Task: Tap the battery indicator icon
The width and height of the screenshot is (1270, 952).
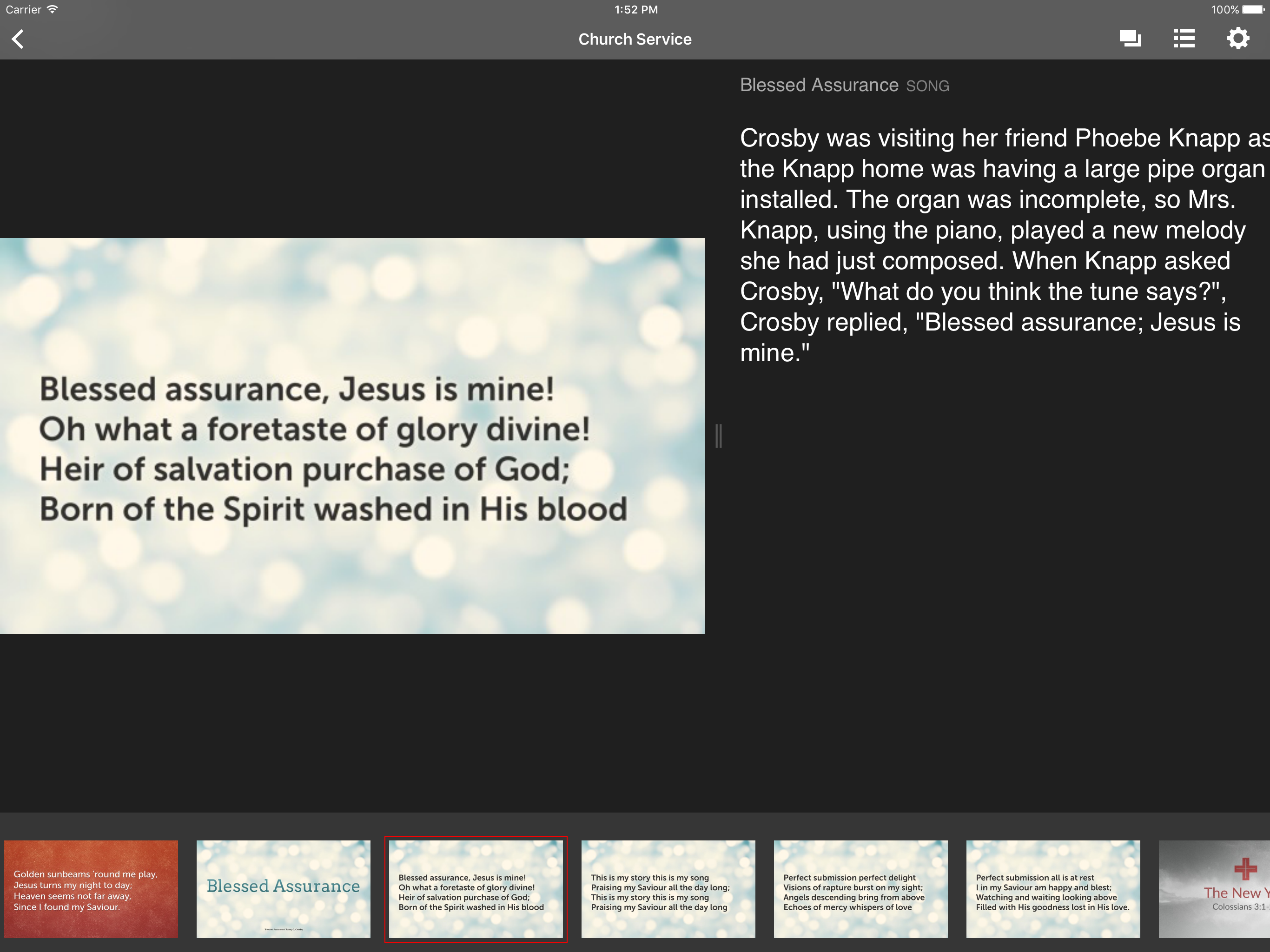Action: tap(1253, 9)
